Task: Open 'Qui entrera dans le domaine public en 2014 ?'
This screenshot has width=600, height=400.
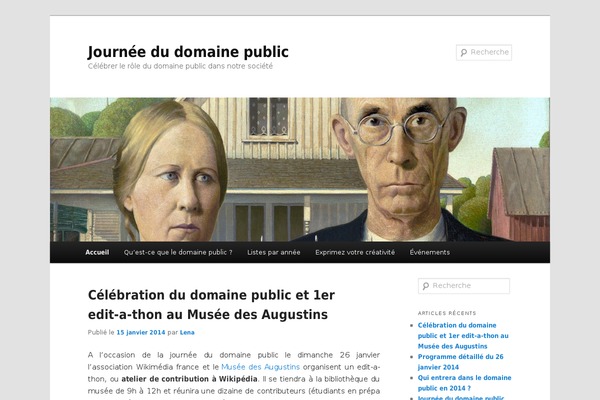Action: (464, 383)
